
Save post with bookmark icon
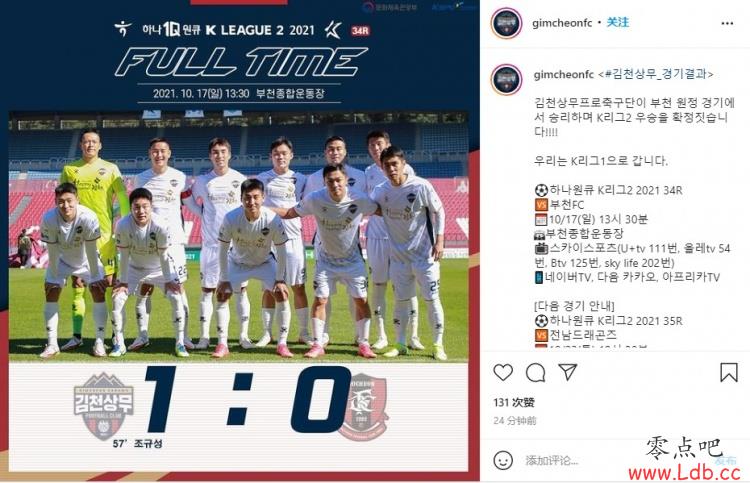728,372
